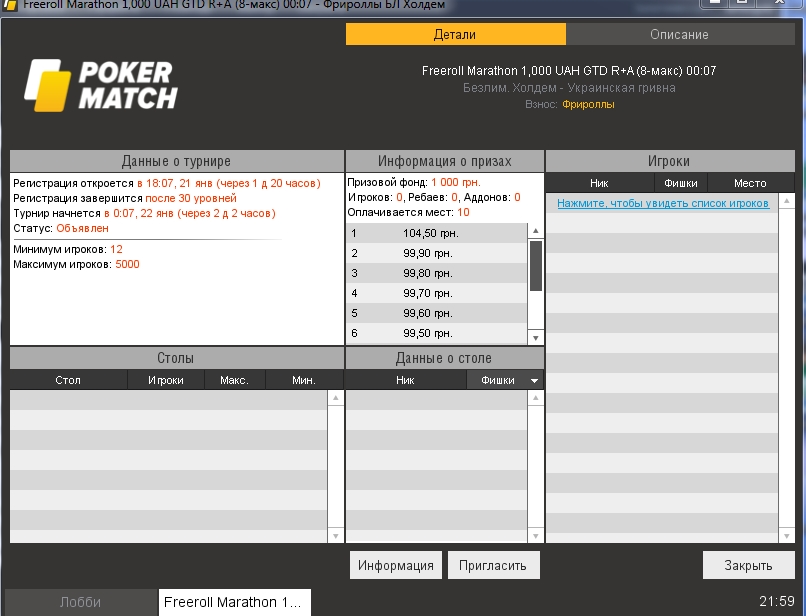This screenshot has height=616, width=806.
Task: Select first place prize 104,50 грн.
Action: 437,233
